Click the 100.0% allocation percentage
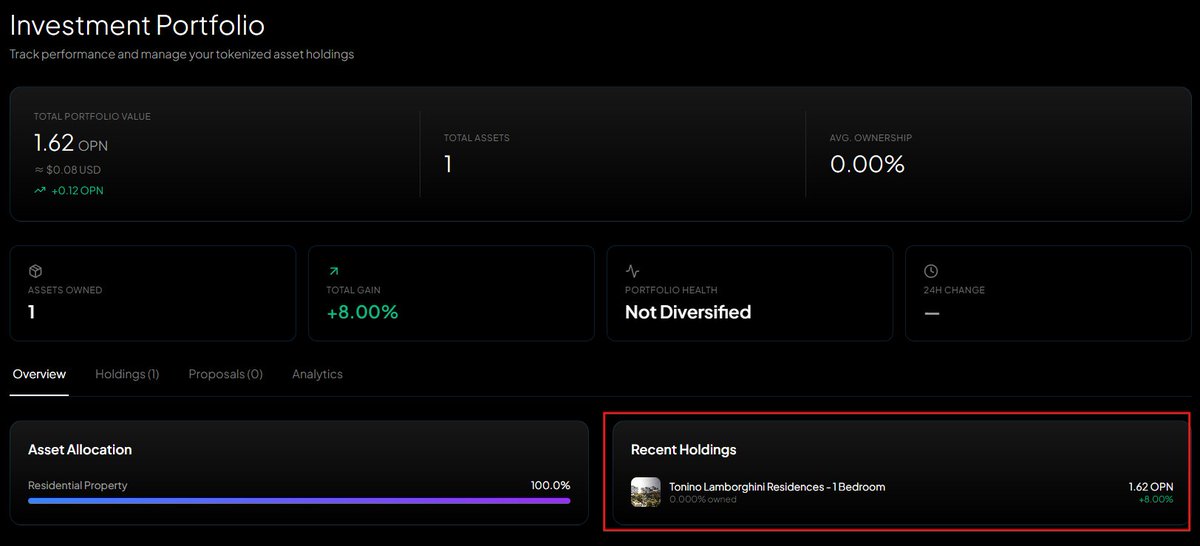1200x546 pixels. coord(550,485)
